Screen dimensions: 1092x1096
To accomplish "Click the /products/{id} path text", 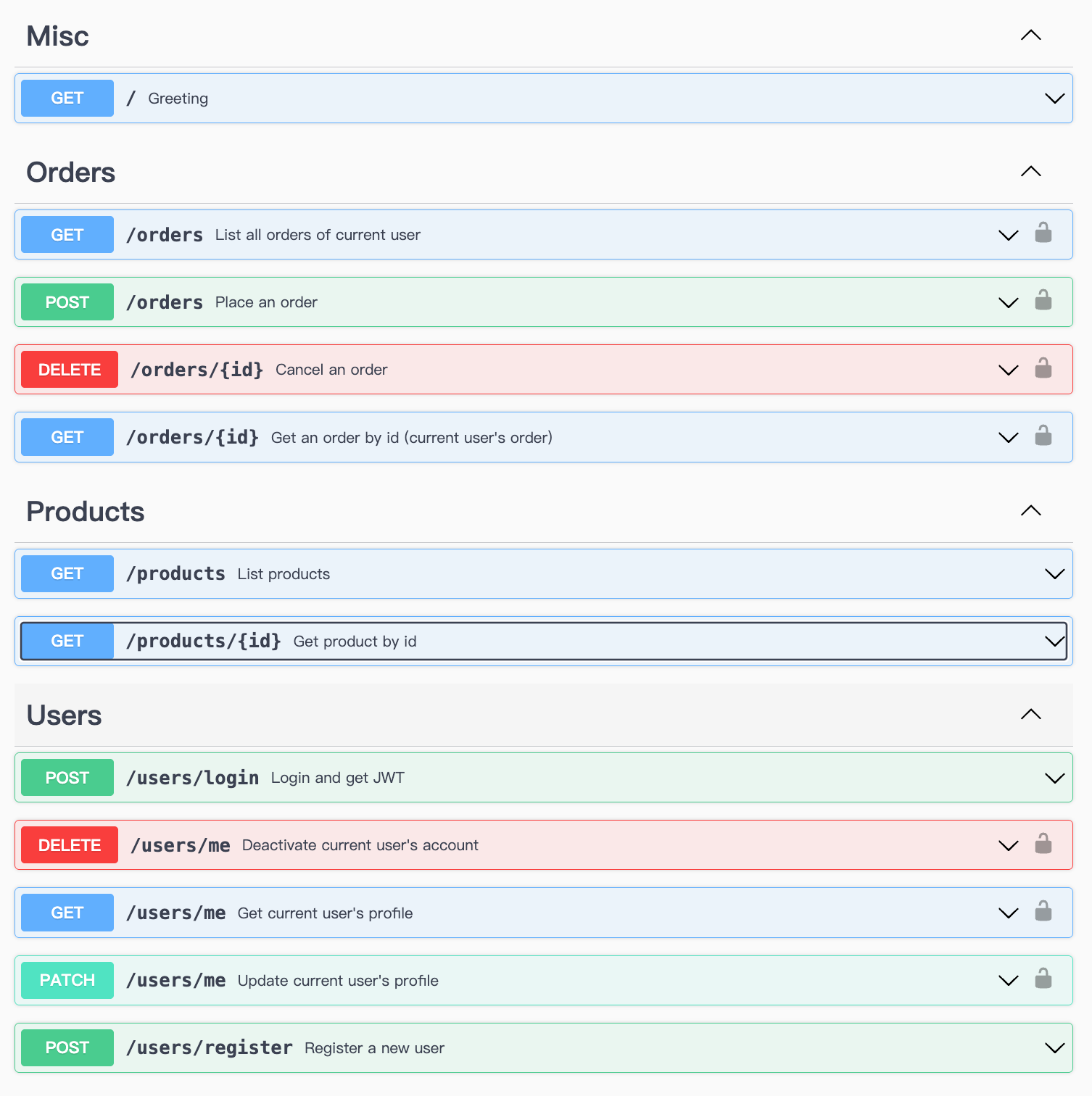I will (204, 642).
